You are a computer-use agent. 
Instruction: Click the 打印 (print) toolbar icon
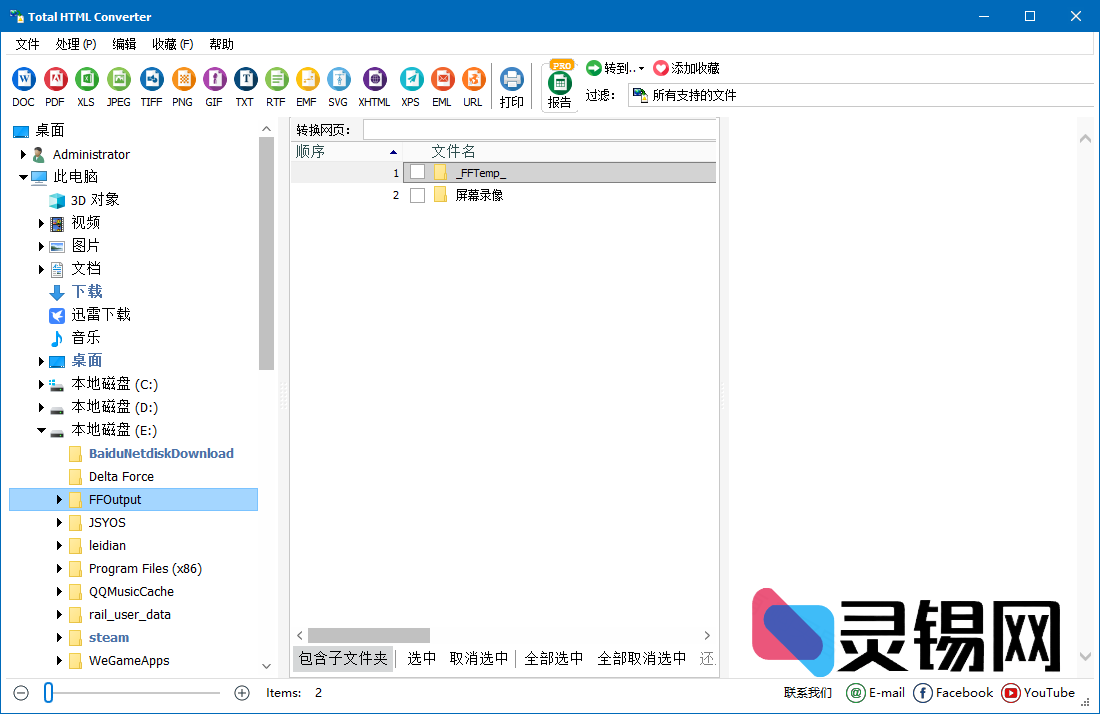(x=511, y=79)
